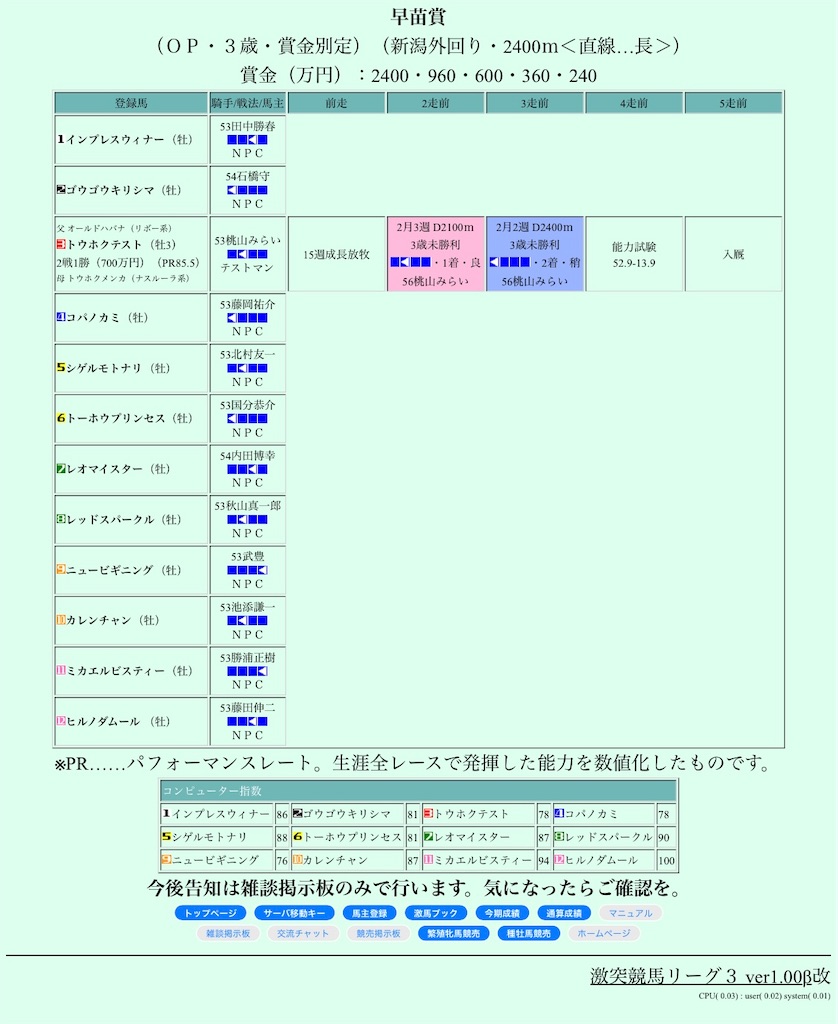Click インプレスウィナー index value 86
Screen dimensions: 838x1024
click(x=282, y=814)
